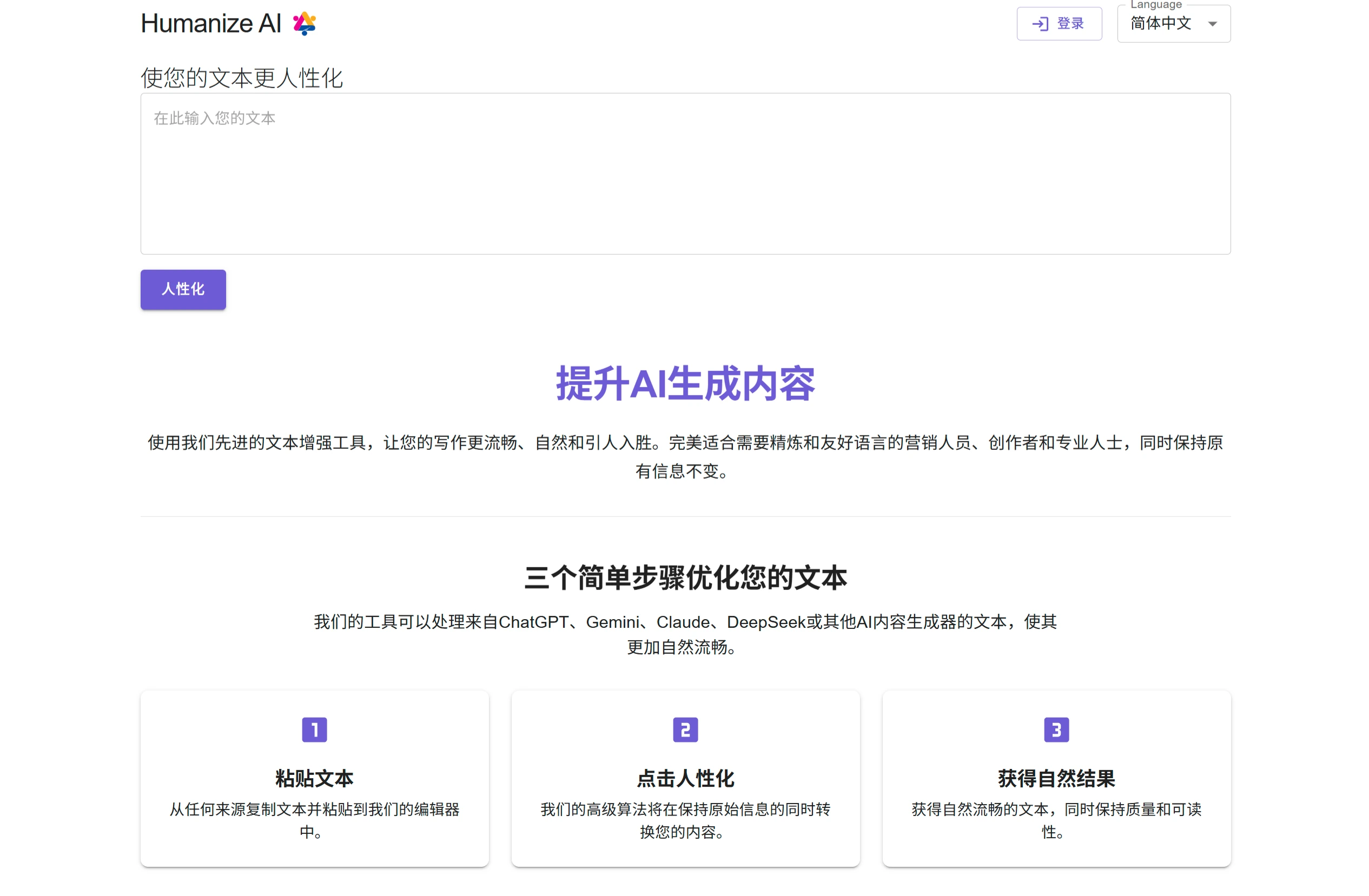1369x896 pixels.
Task: Expand the Language combo box
Action: tap(1172, 24)
